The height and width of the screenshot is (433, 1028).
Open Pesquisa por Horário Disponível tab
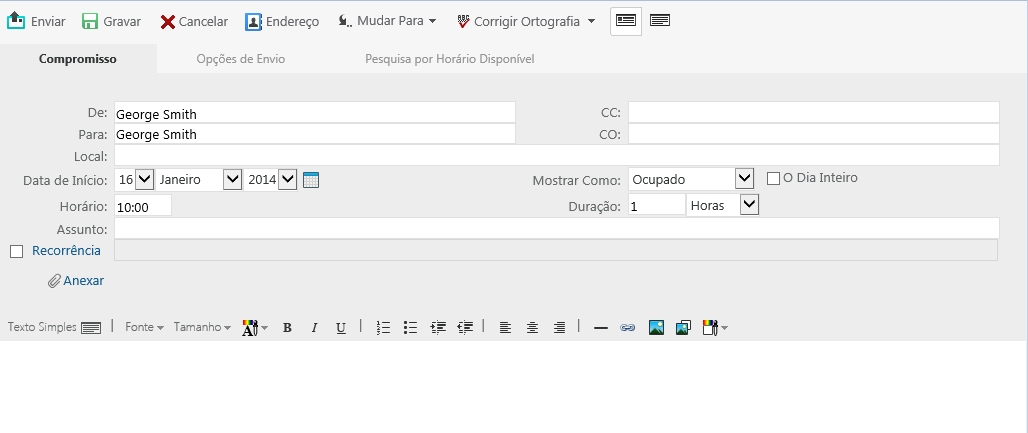pos(450,59)
